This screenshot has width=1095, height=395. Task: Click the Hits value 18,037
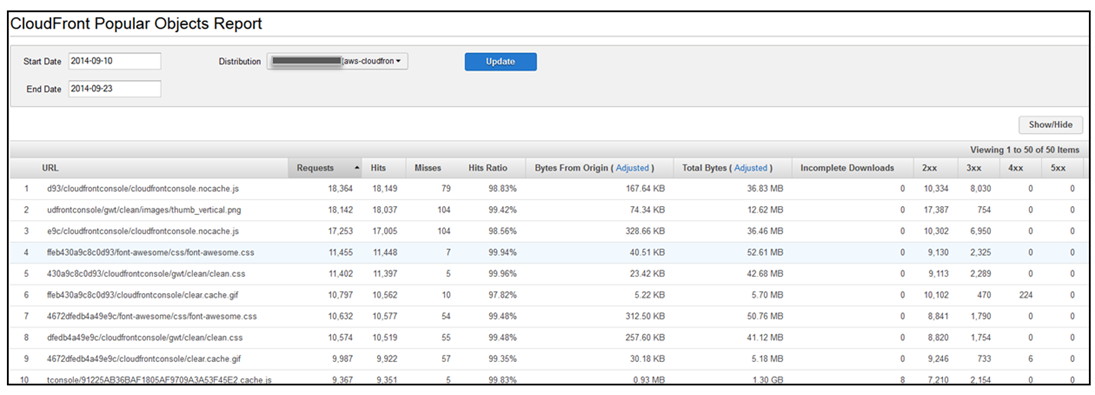[385, 210]
